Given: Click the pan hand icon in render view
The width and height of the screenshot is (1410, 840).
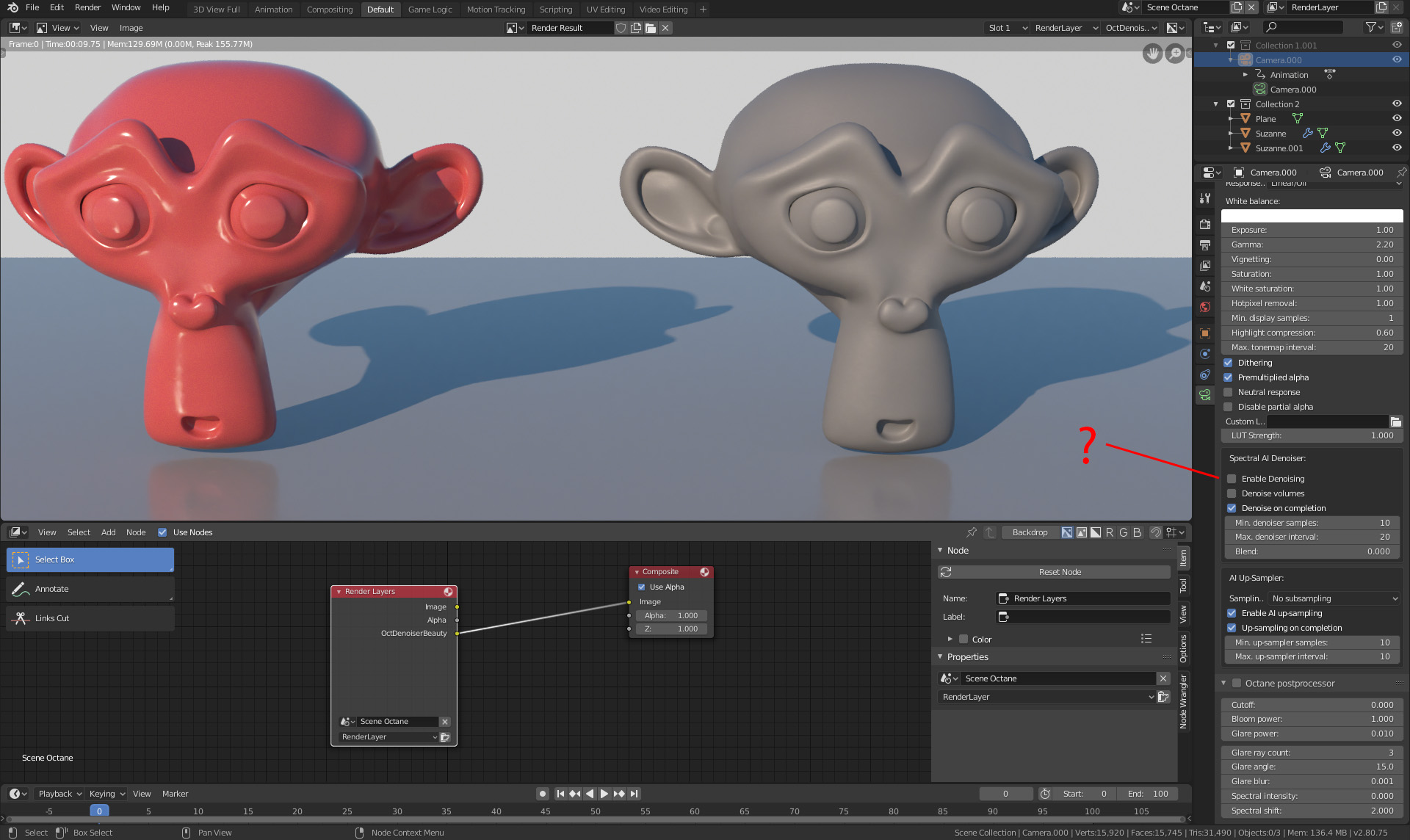Looking at the screenshot, I should (x=1152, y=54).
